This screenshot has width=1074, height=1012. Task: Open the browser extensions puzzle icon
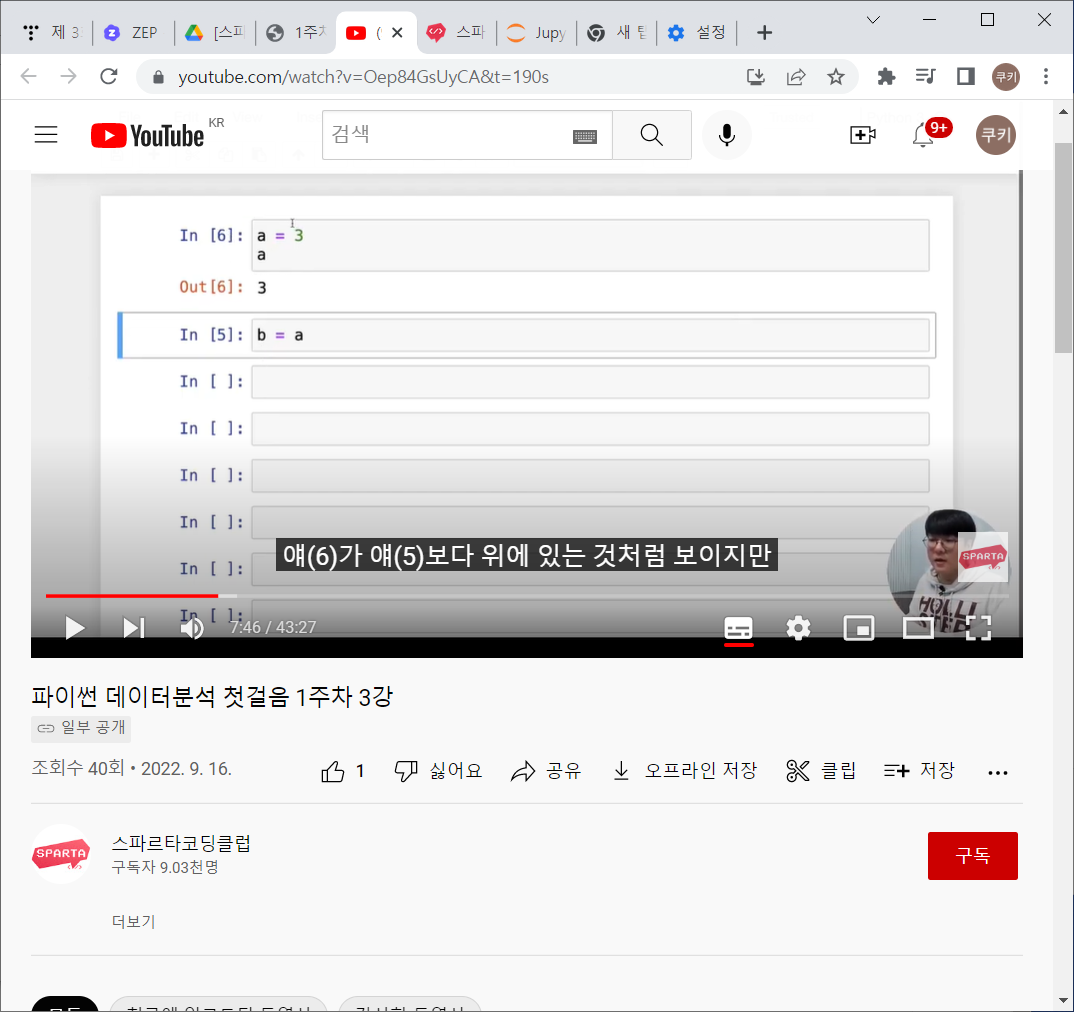coord(886,77)
